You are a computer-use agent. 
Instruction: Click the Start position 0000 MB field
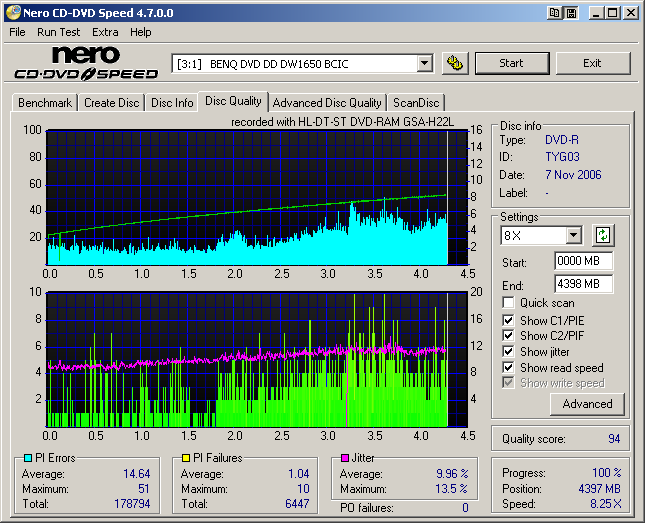[x=583, y=261]
